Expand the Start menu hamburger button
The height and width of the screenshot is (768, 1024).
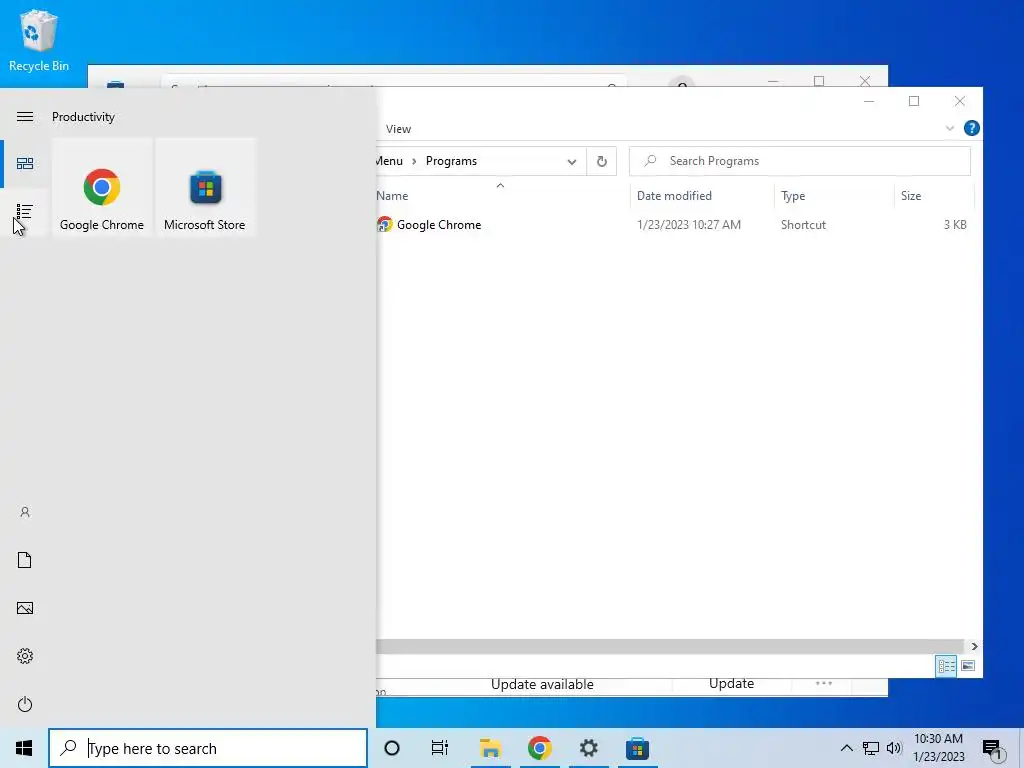point(25,117)
